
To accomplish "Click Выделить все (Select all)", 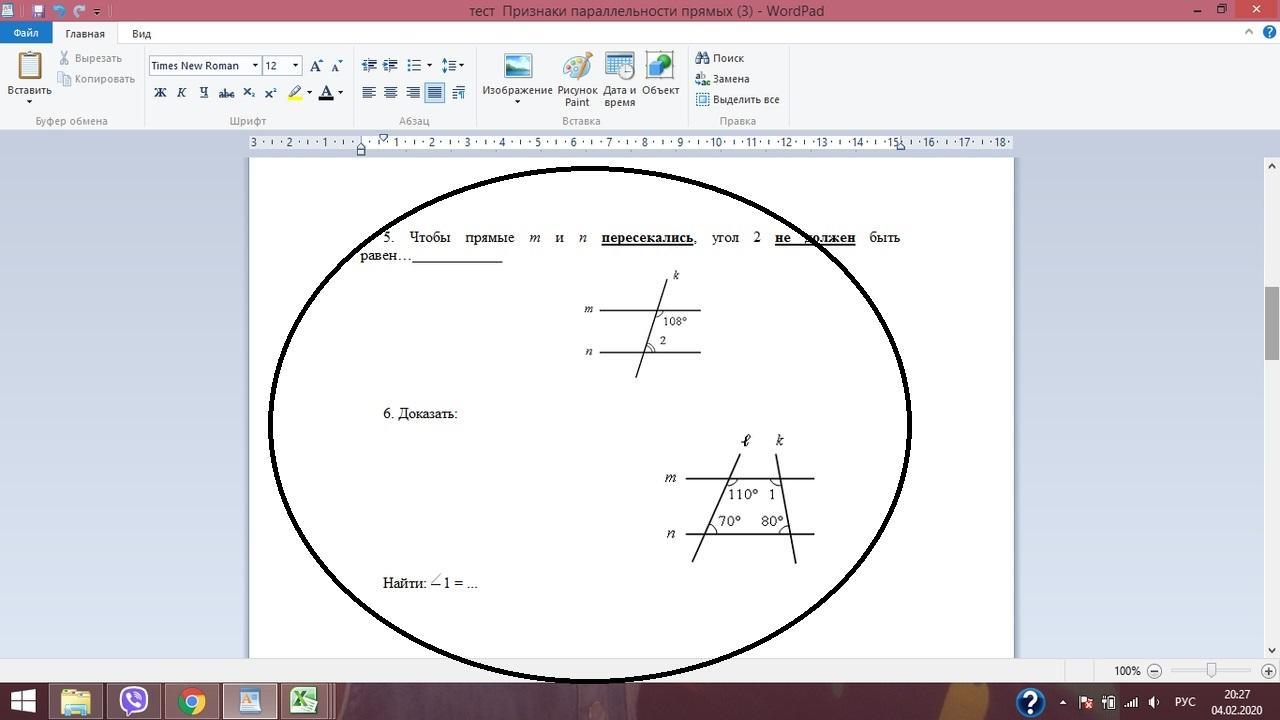I will click(x=737, y=100).
